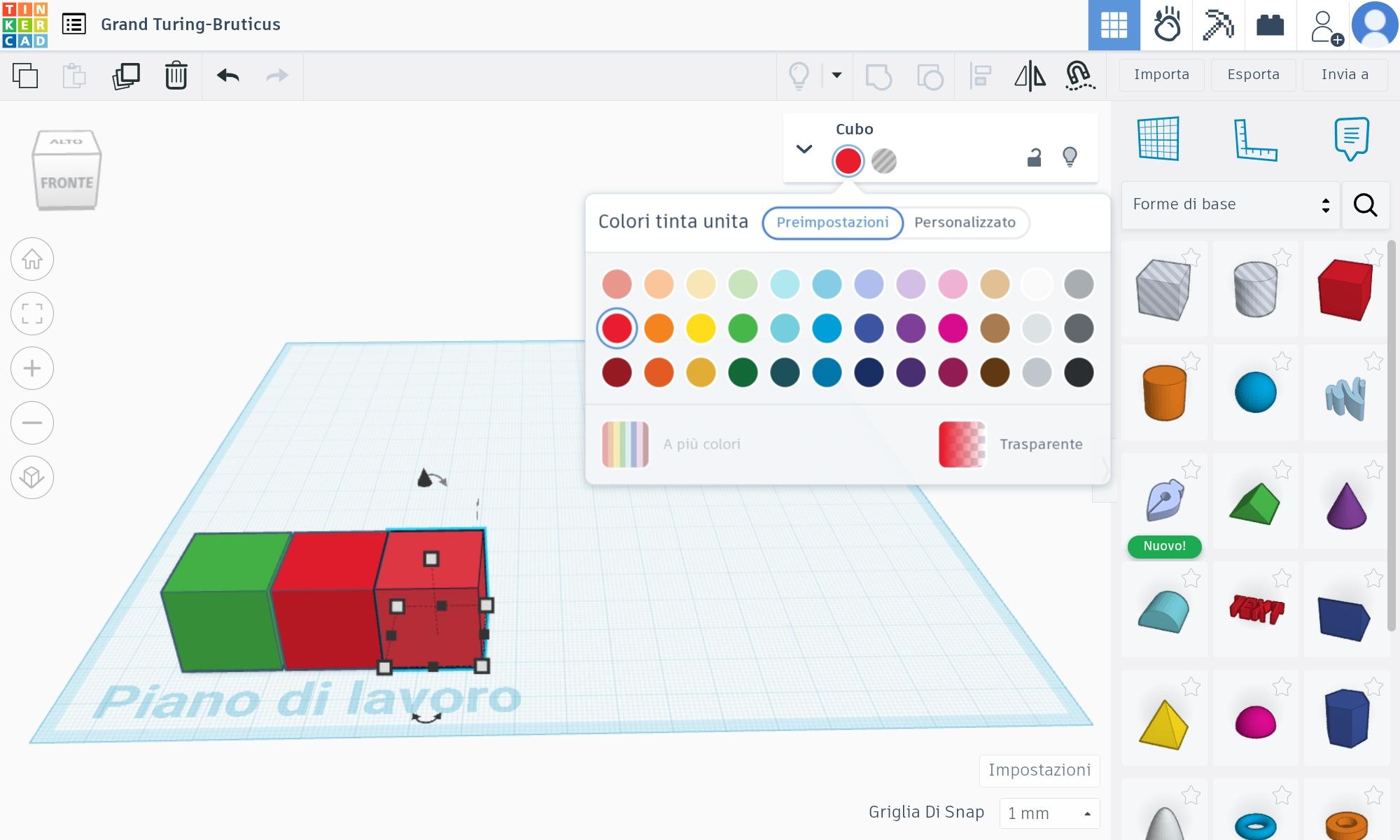The image size is (1400, 840).
Task: Click Esporta menu item
Action: tap(1253, 74)
